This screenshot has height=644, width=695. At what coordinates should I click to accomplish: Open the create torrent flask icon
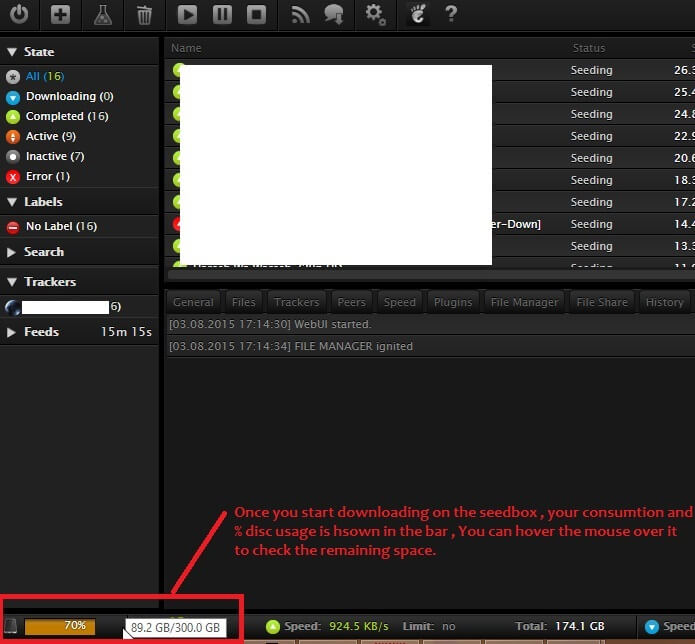pyautogui.click(x=102, y=14)
